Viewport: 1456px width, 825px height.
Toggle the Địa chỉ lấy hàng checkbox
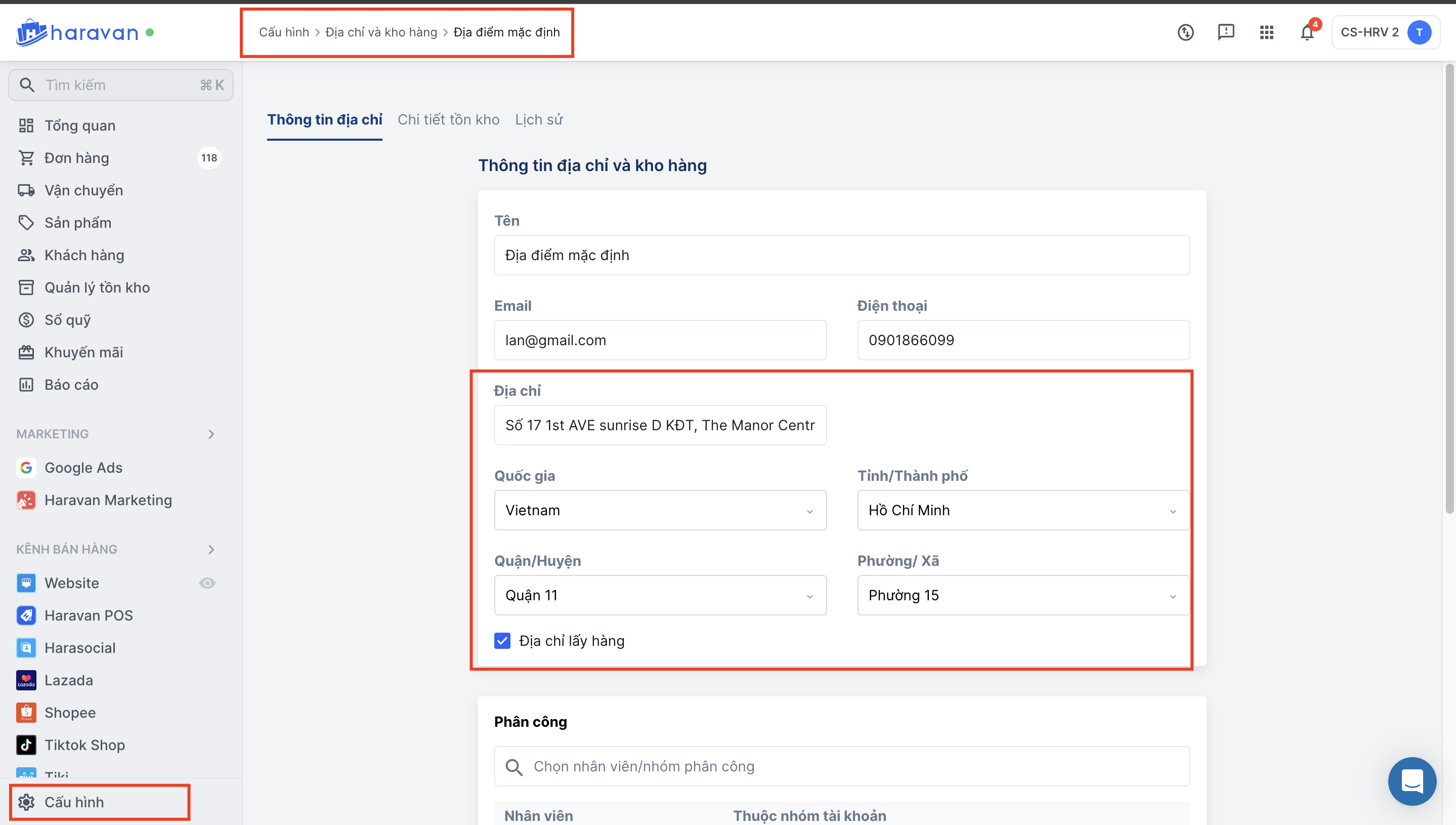tap(502, 640)
